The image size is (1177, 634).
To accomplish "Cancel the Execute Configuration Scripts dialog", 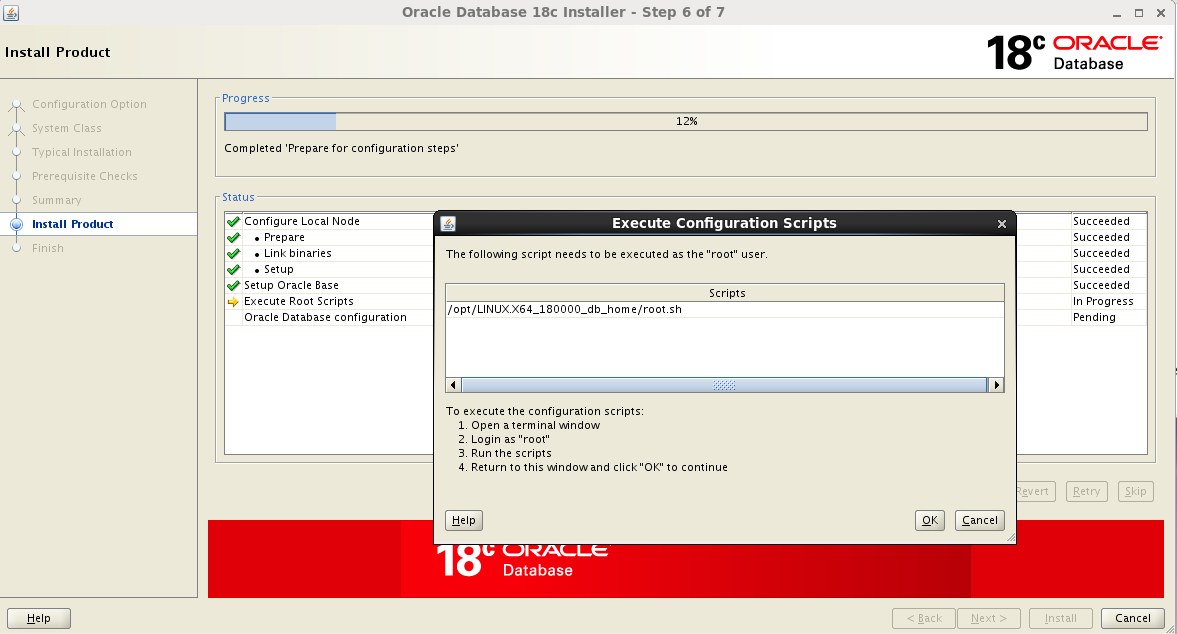I will click(x=980, y=521).
